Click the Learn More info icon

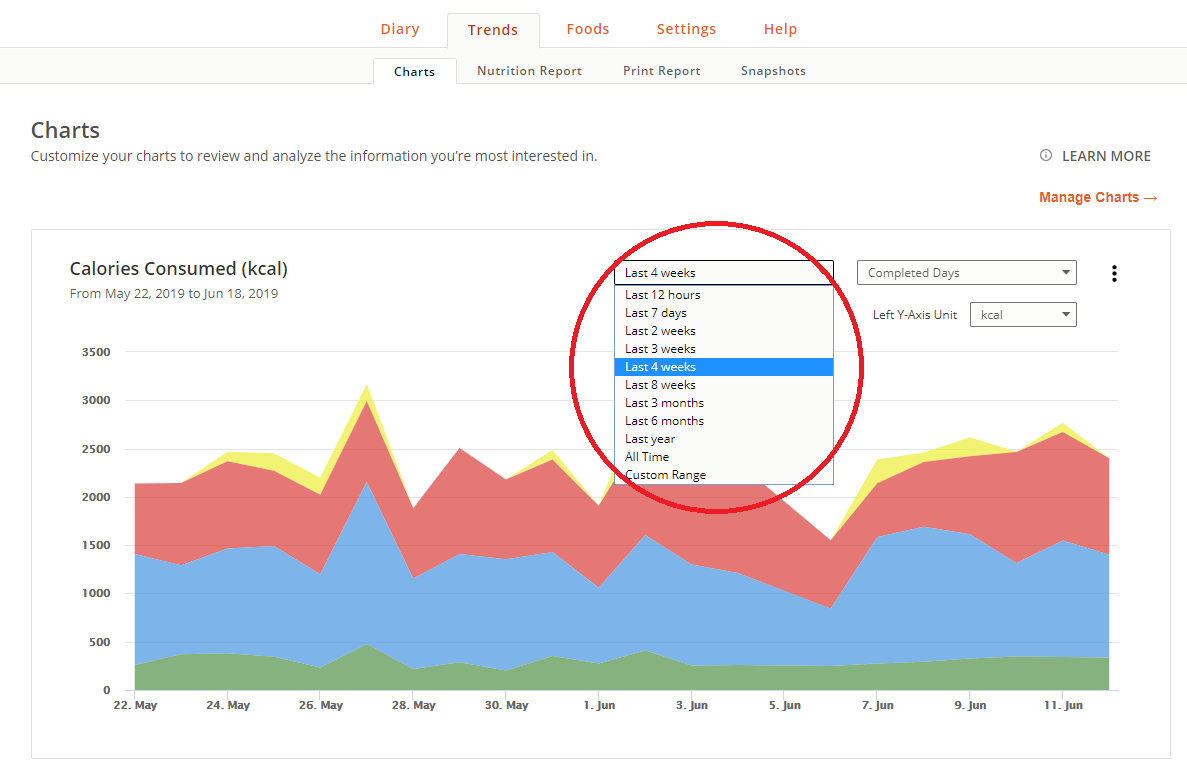click(1045, 155)
